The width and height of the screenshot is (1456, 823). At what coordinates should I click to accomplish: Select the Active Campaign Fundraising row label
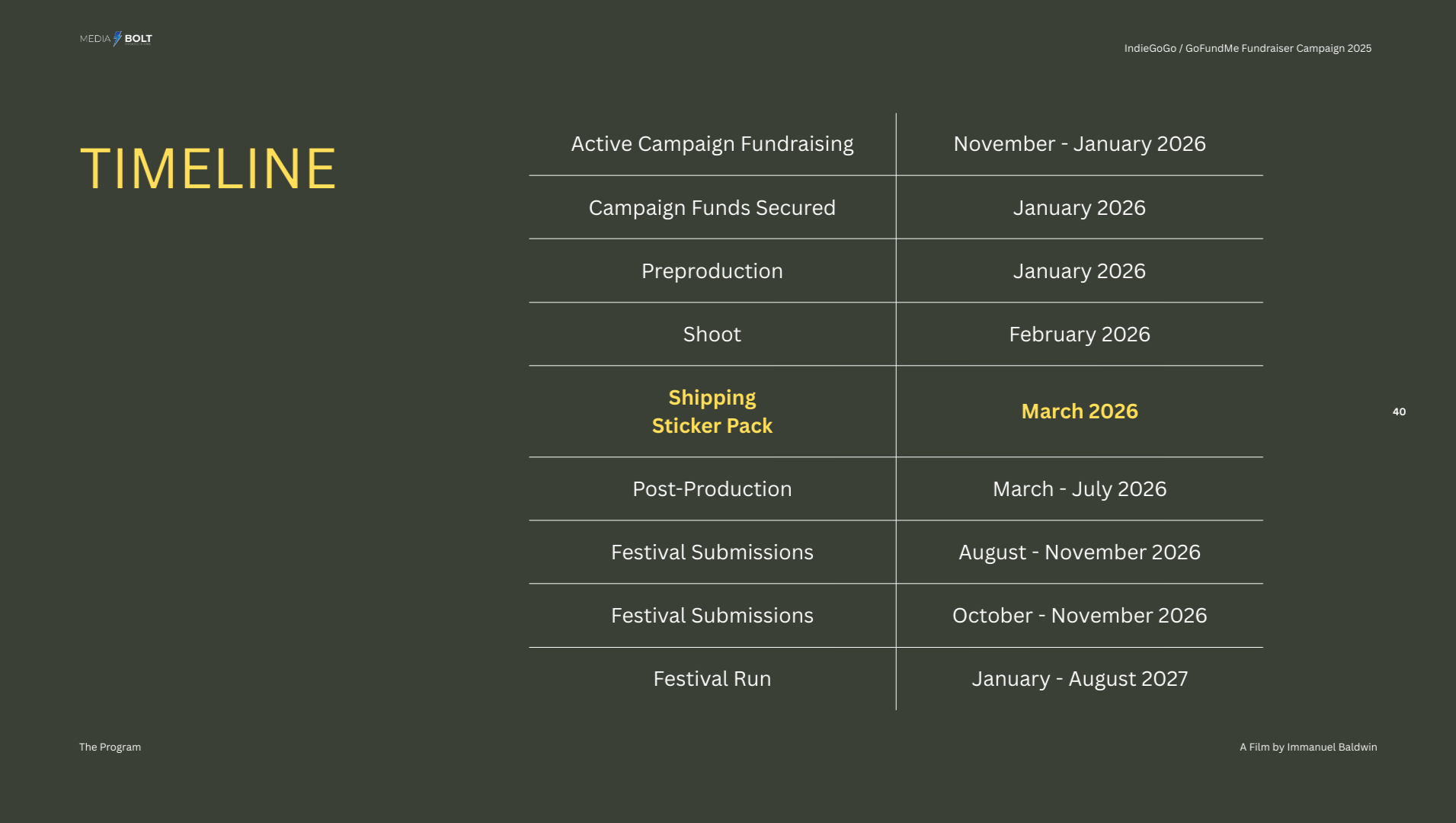(x=712, y=144)
